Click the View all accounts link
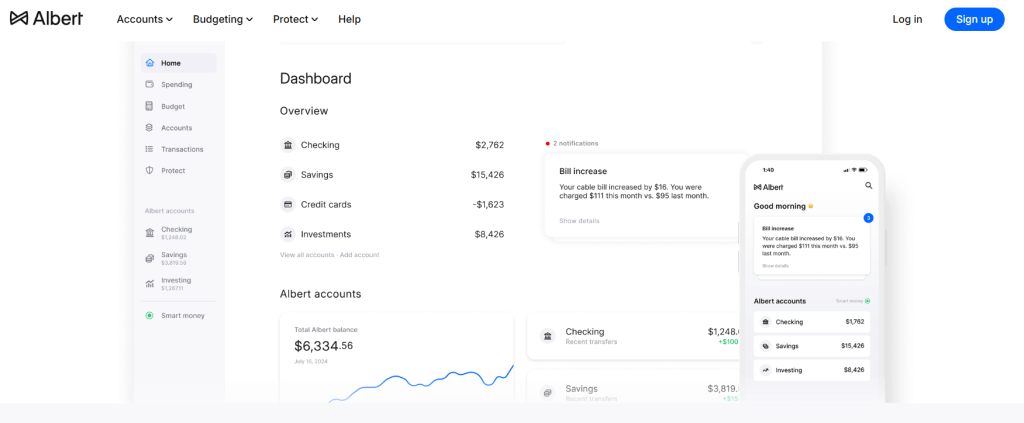The image size is (1024, 423). tap(307, 255)
